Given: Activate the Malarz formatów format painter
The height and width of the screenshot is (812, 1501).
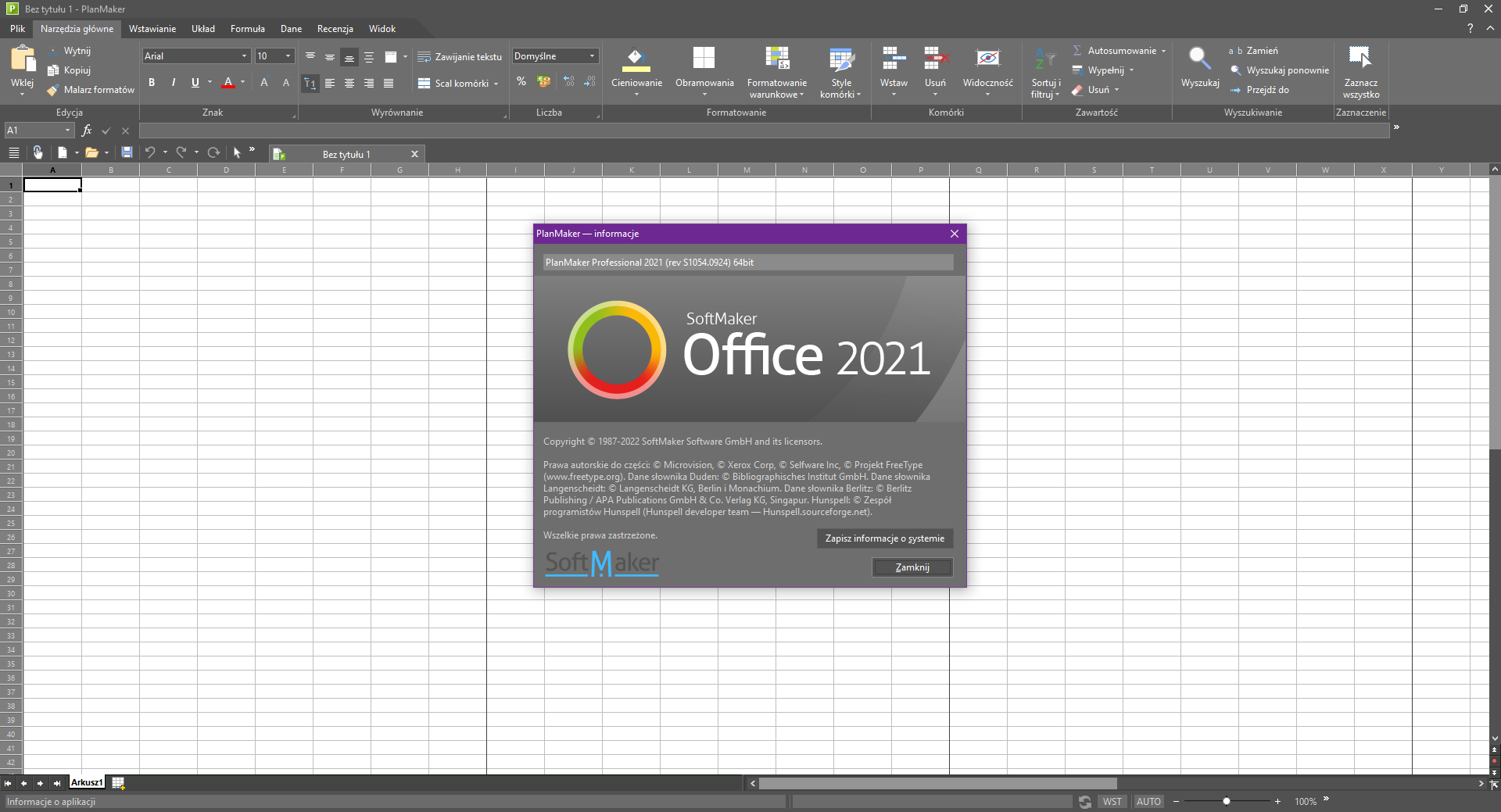Looking at the screenshot, I should click(x=91, y=90).
